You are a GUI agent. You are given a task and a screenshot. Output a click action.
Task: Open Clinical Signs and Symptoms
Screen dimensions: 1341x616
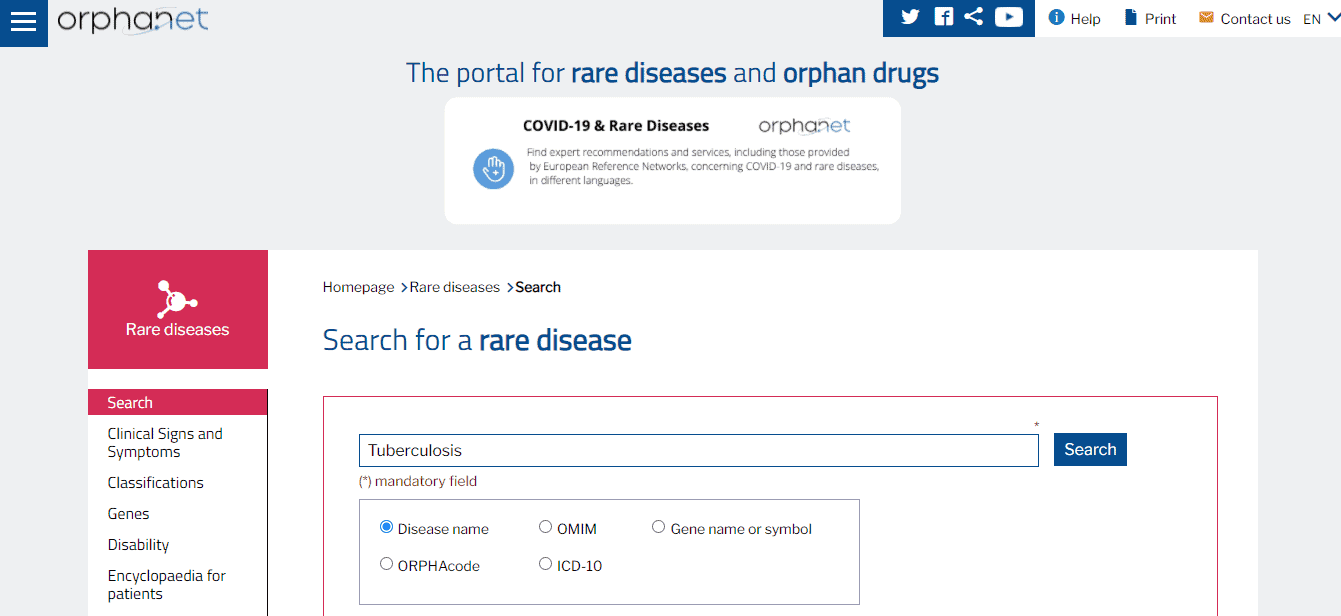[x=165, y=443]
